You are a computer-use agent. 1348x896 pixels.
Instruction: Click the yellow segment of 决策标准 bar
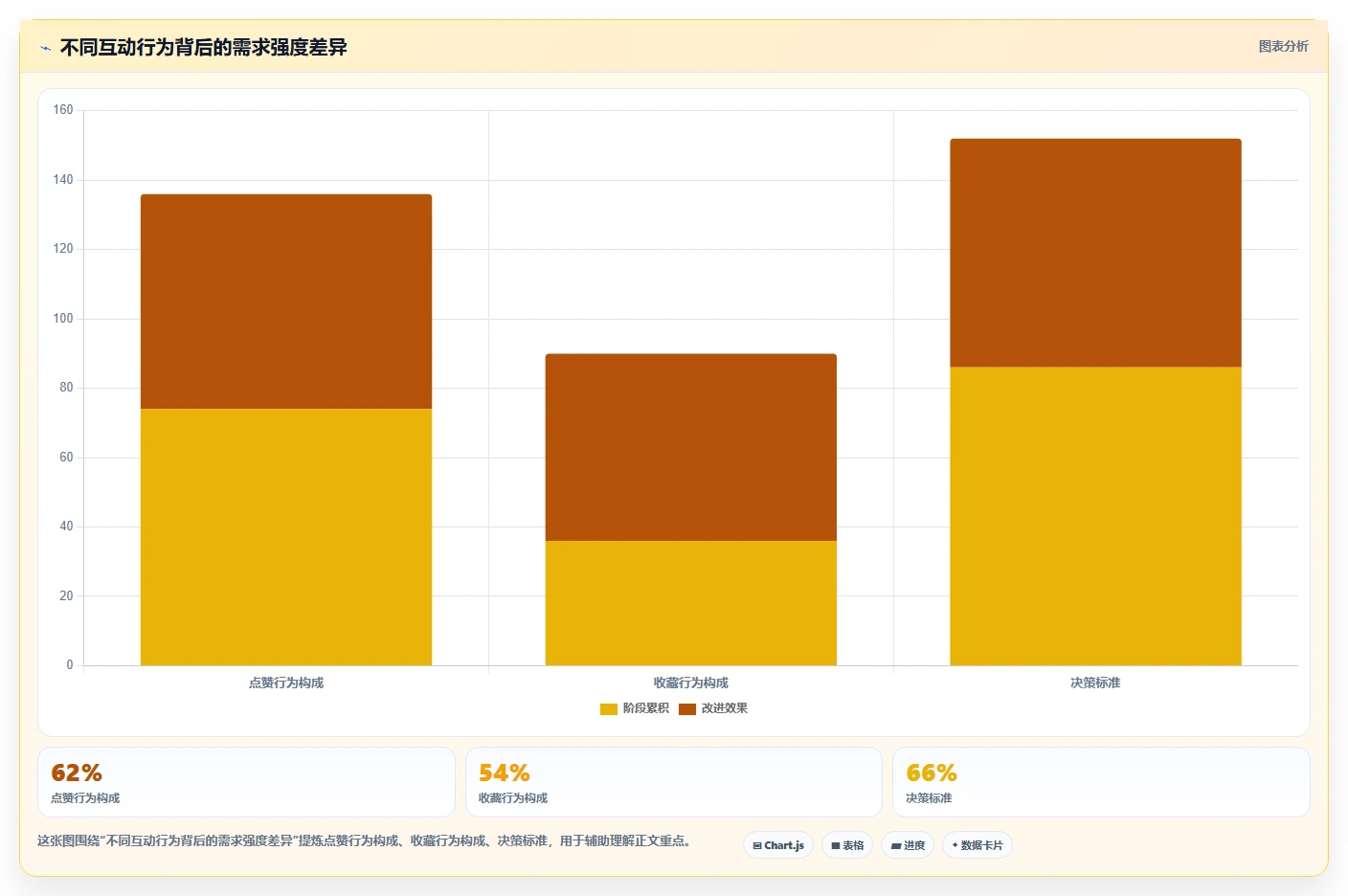point(1095,516)
